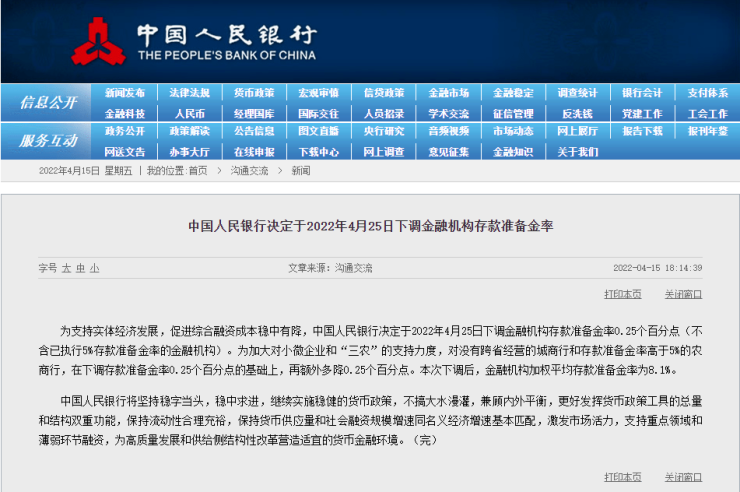Open the 国际交往 link
740x492 pixels.
point(319,114)
